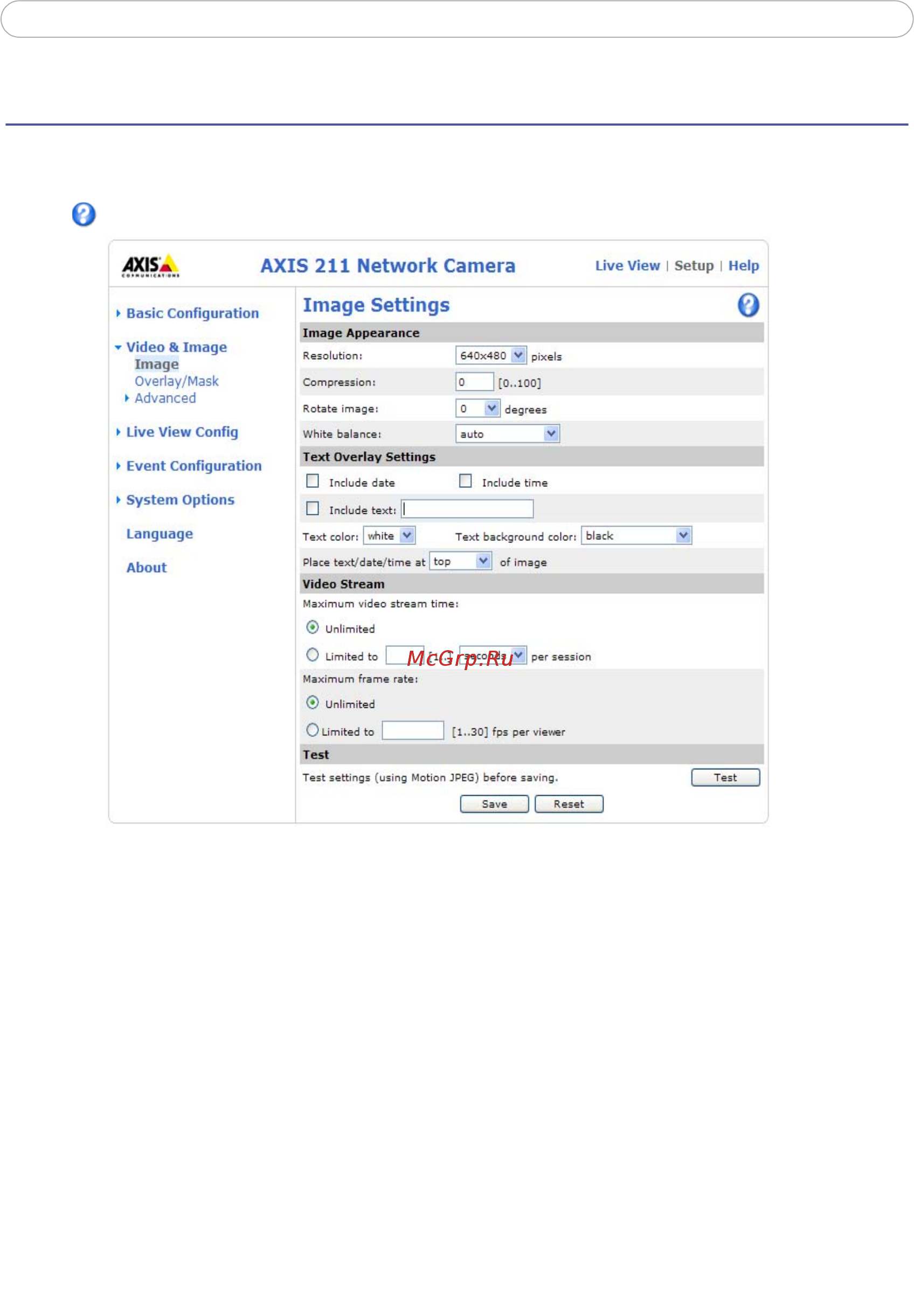Click the AXIS Communications logo

pyautogui.click(x=150, y=266)
